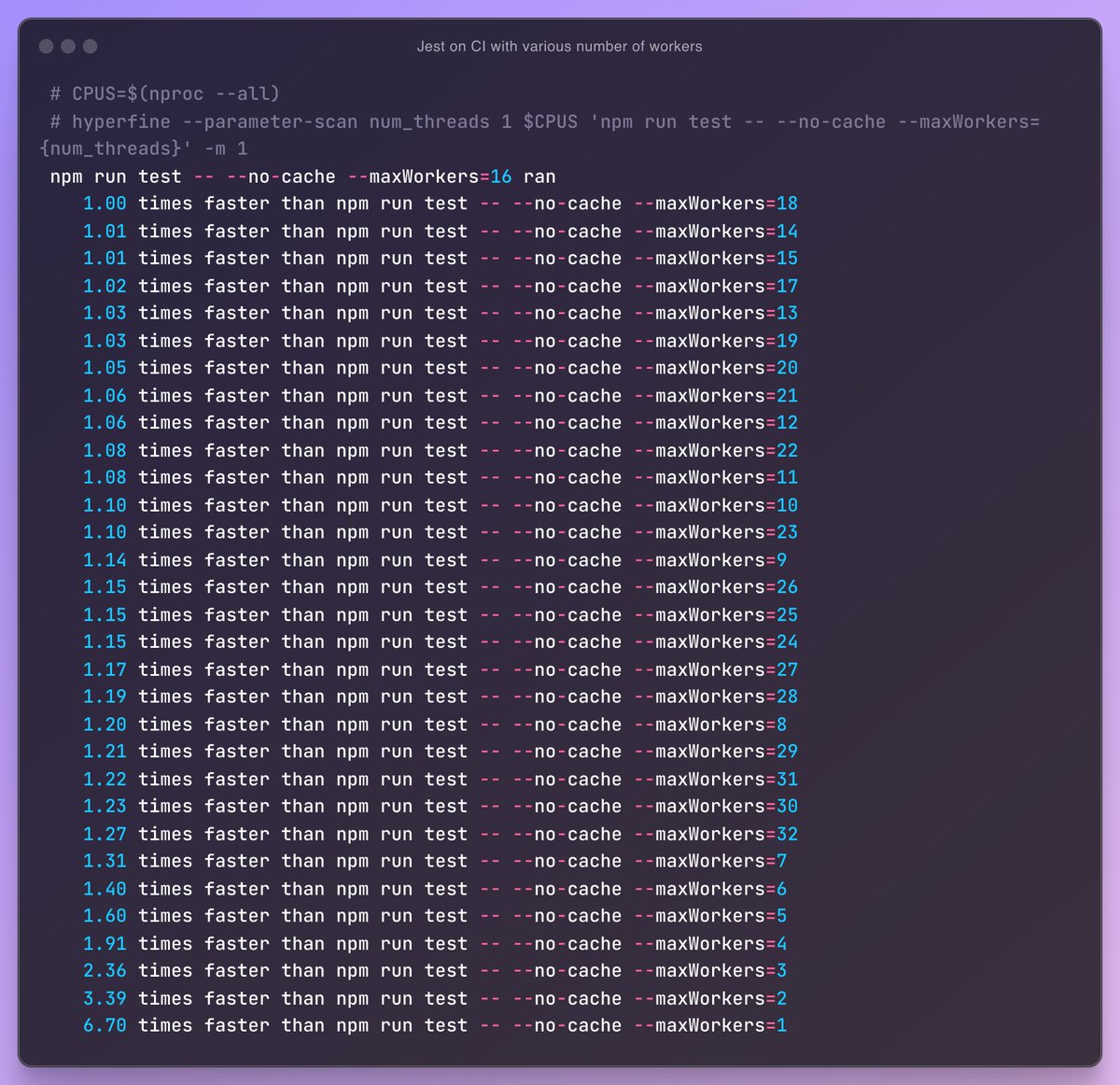Click the value 16 in maxWorkers=16 ran
Screen dimensions: 1120x1085
click(501, 176)
